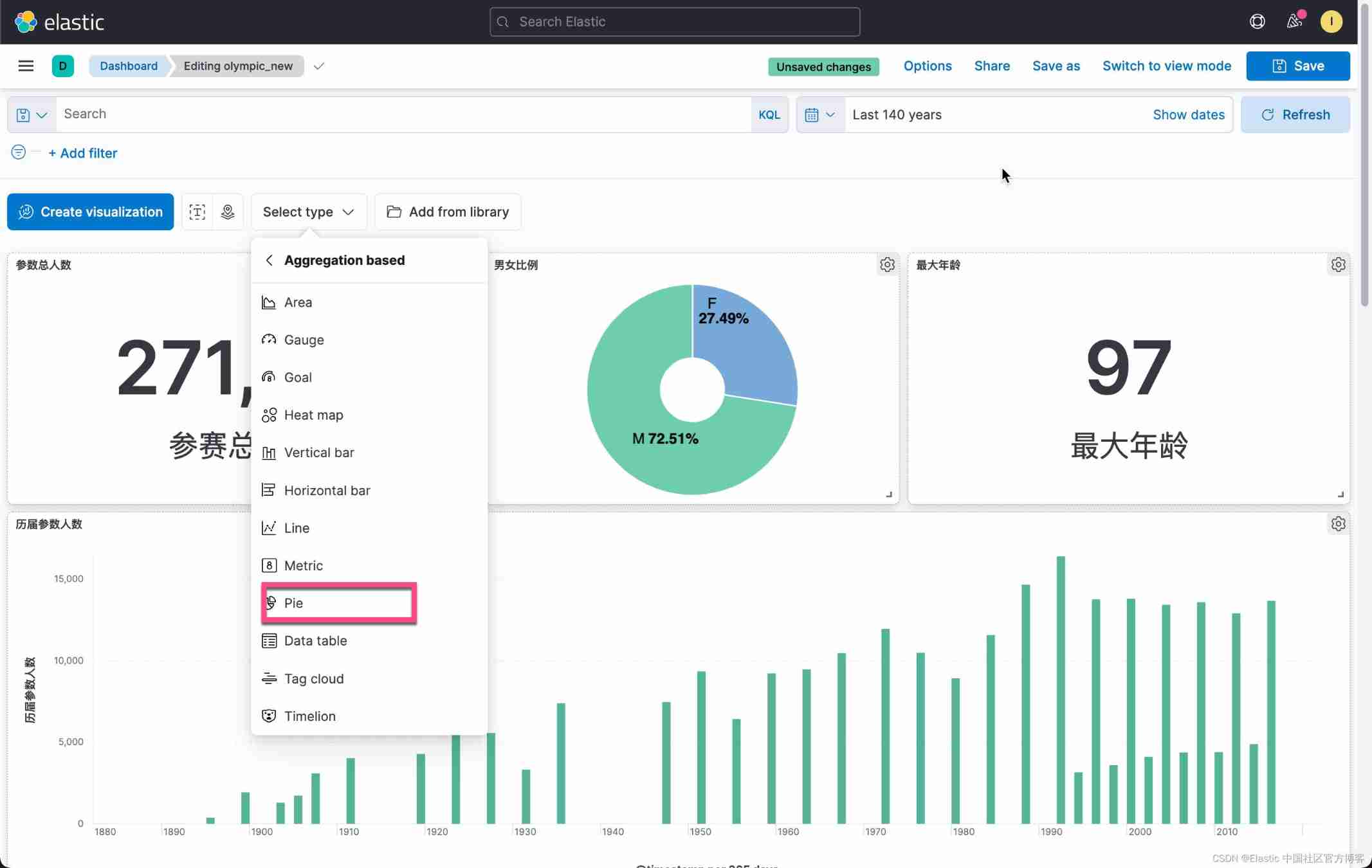
Task: Switch to view mode
Action: tap(1166, 66)
